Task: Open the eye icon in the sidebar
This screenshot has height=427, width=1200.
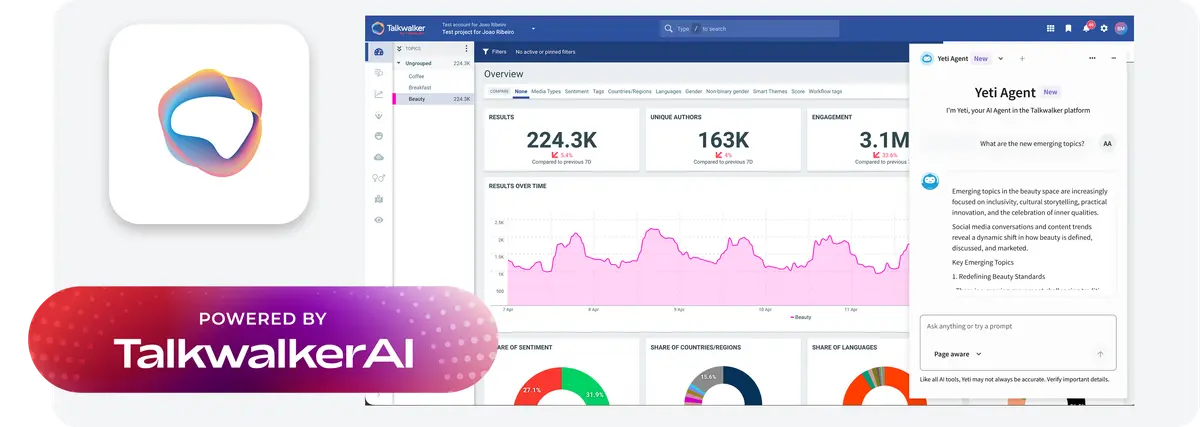Action: point(379,220)
